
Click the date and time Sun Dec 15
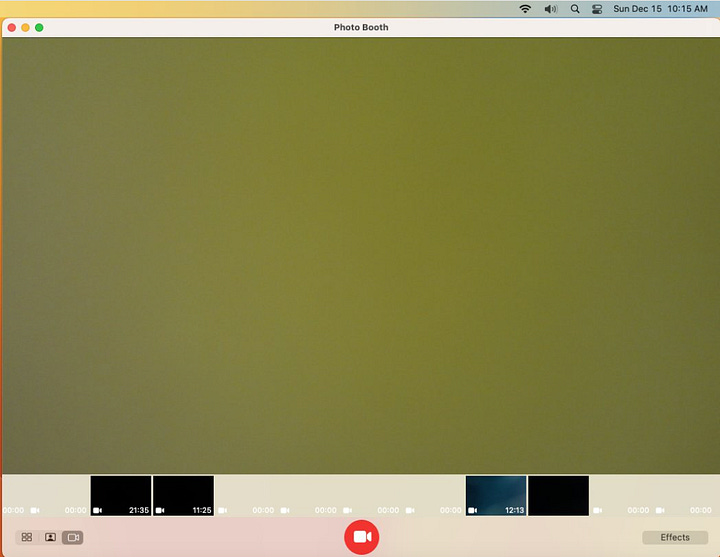pyautogui.click(x=660, y=9)
